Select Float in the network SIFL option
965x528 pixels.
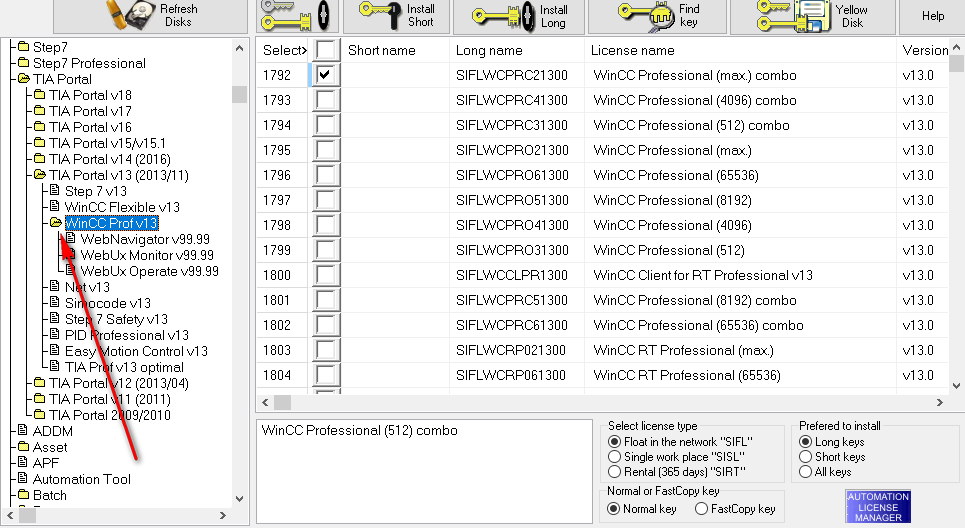tap(614, 442)
